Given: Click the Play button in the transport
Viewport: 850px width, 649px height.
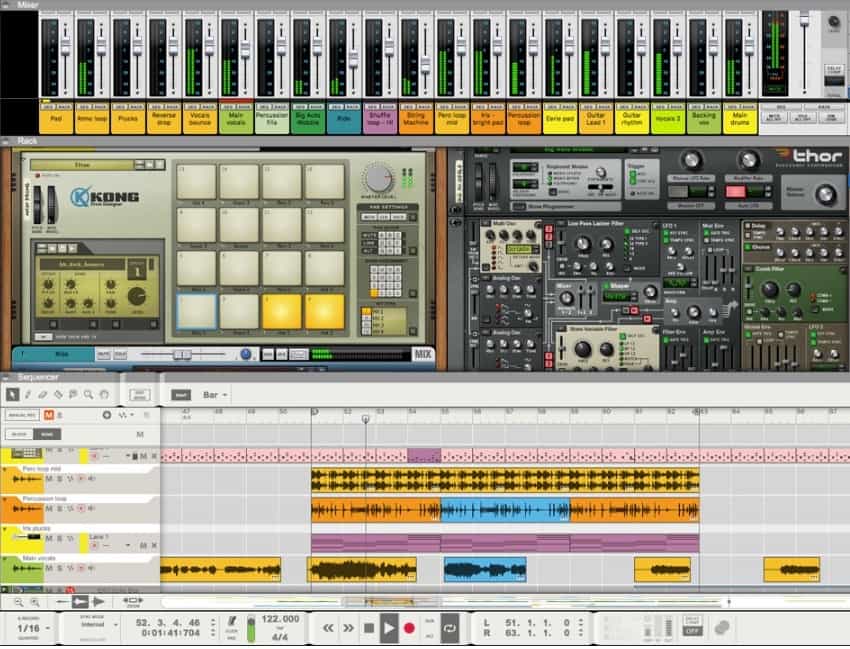Looking at the screenshot, I should tap(389, 628).
